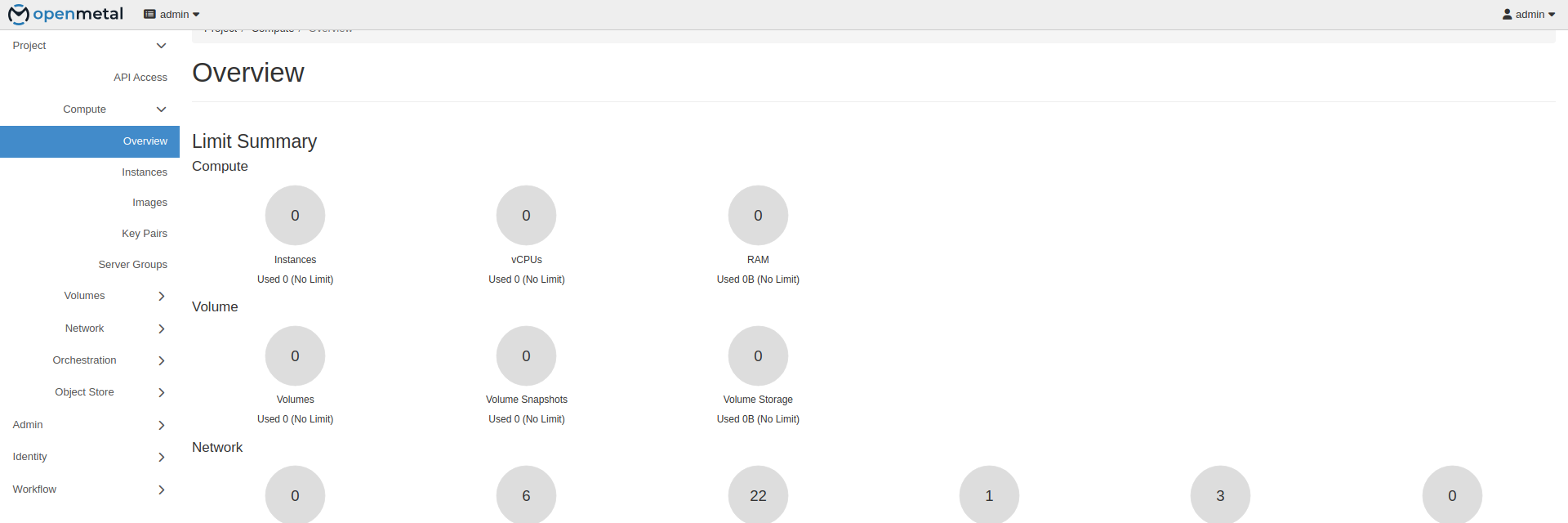Click the Network chart showing 6
1568x523 pixels.
[526, 494]
